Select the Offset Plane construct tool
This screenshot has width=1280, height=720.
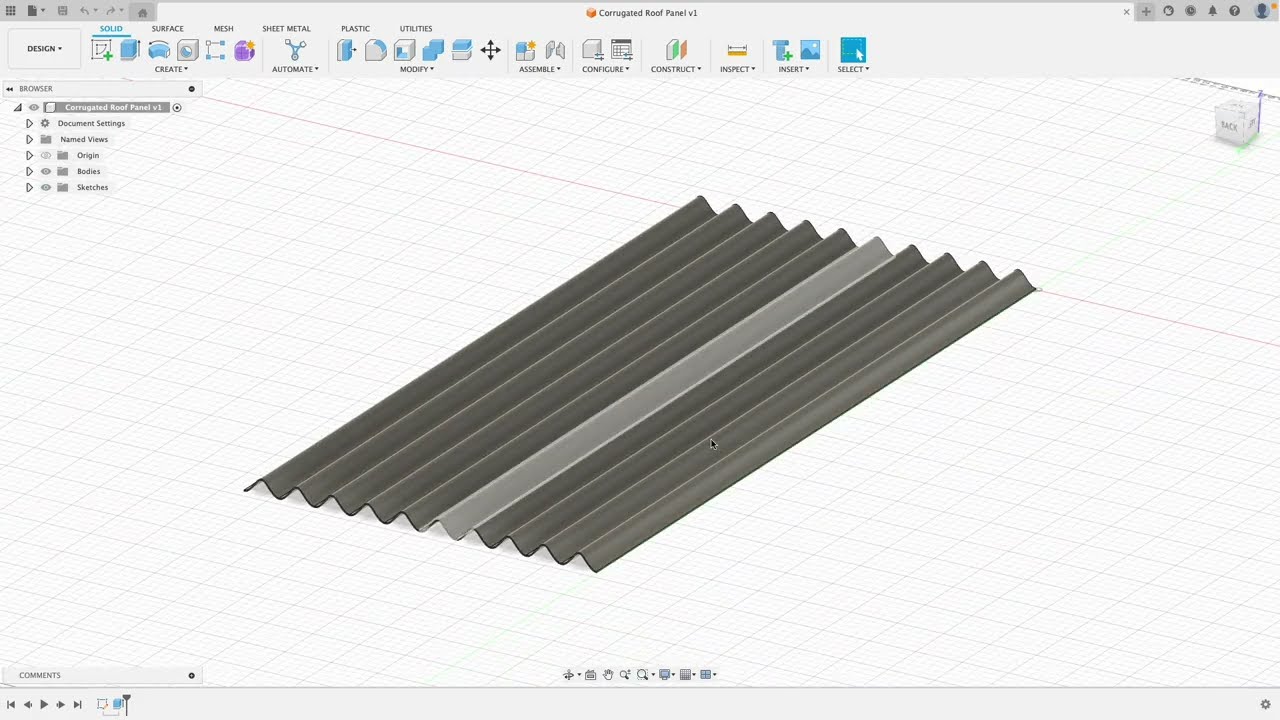676,50
